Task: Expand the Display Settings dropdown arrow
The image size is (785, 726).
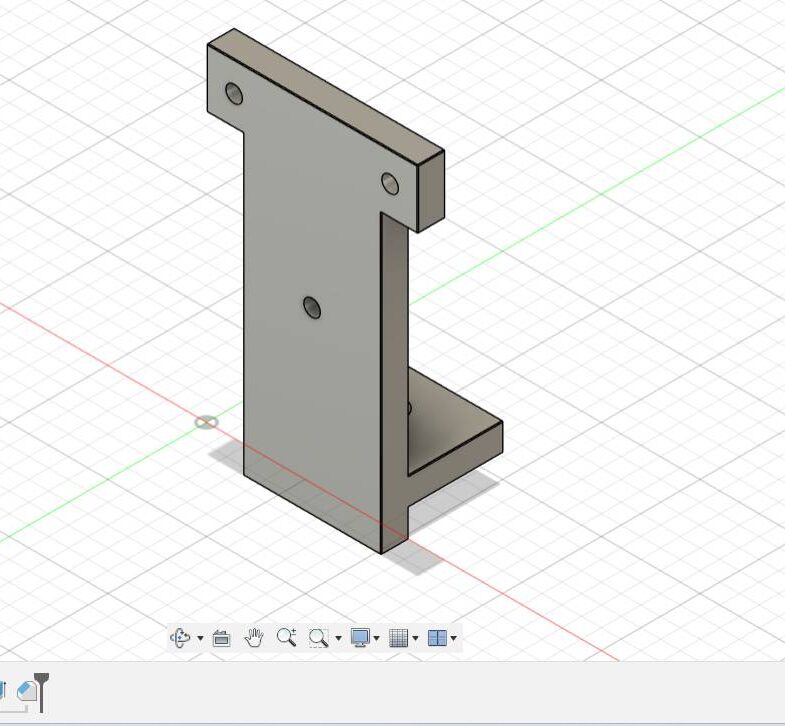Action: point(376,639)
